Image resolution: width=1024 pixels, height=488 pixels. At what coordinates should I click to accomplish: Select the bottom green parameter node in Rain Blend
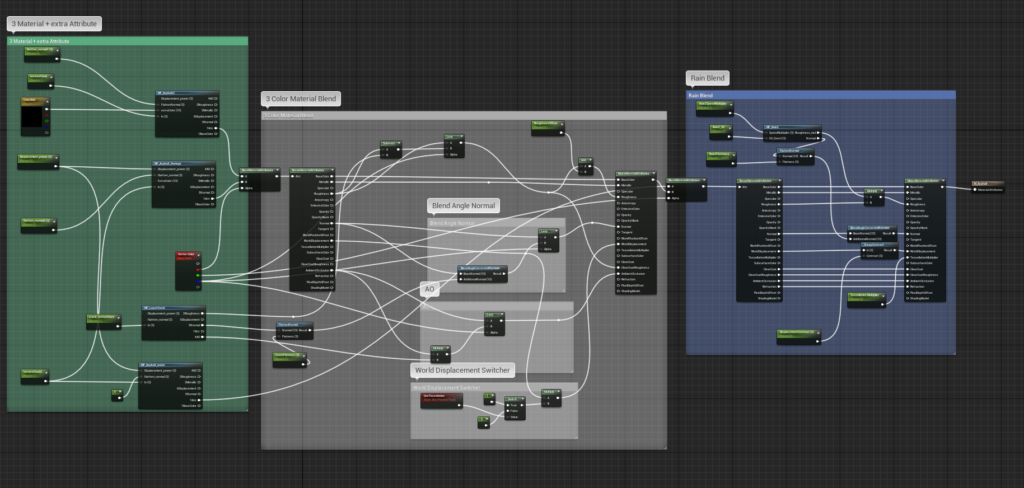(799, 335)
